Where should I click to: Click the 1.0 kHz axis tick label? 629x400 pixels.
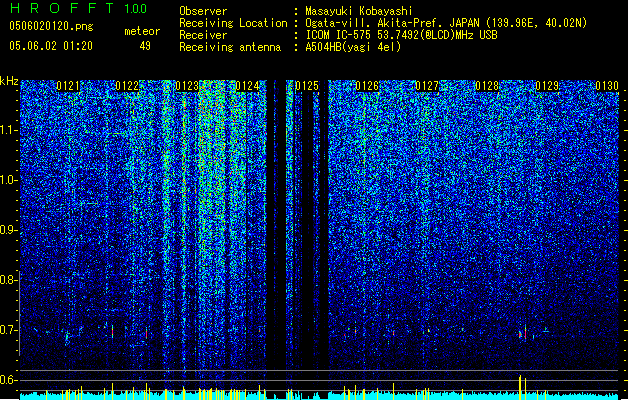[x=8, y=180]
